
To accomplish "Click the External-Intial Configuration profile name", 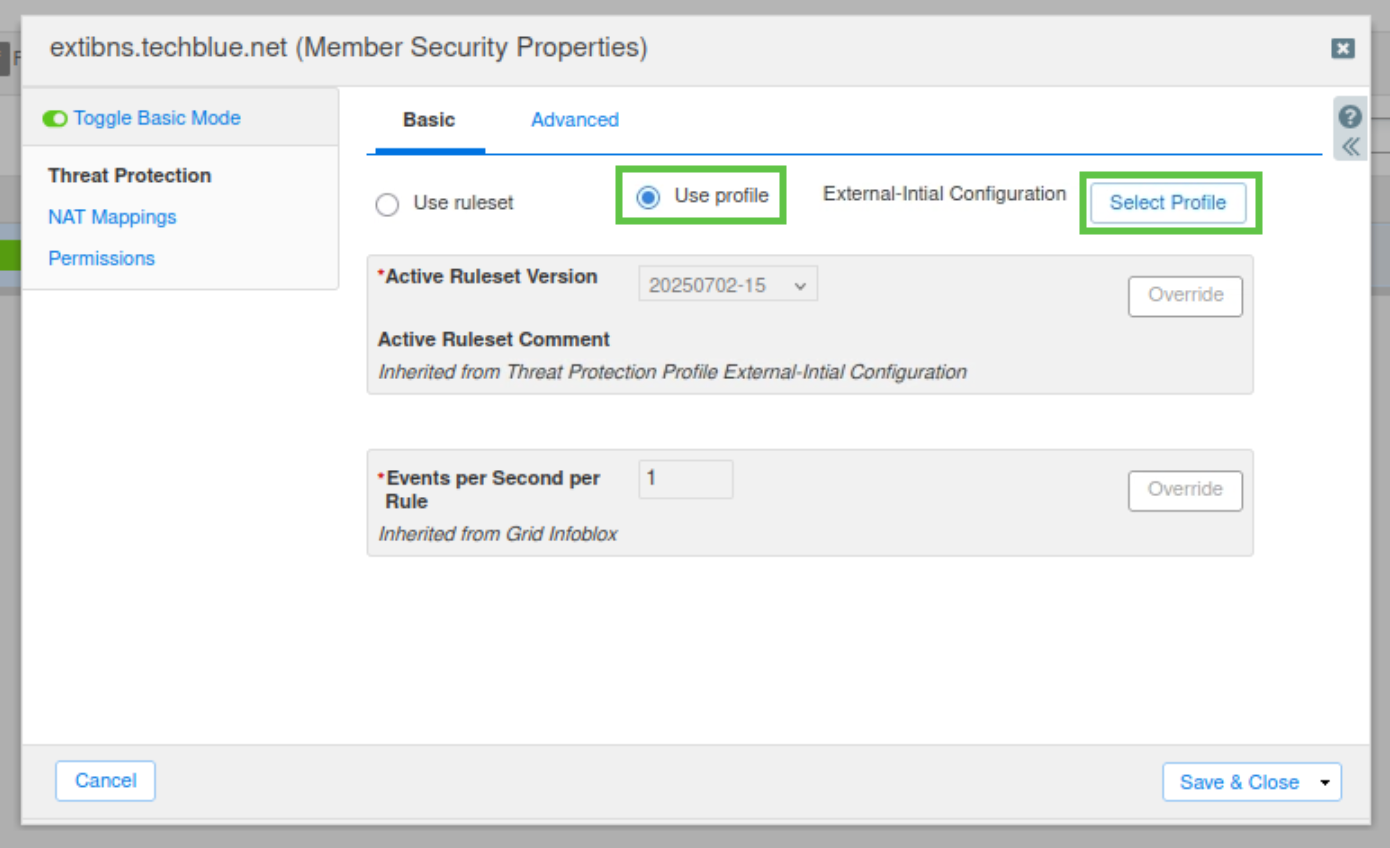I will point(944,194).
